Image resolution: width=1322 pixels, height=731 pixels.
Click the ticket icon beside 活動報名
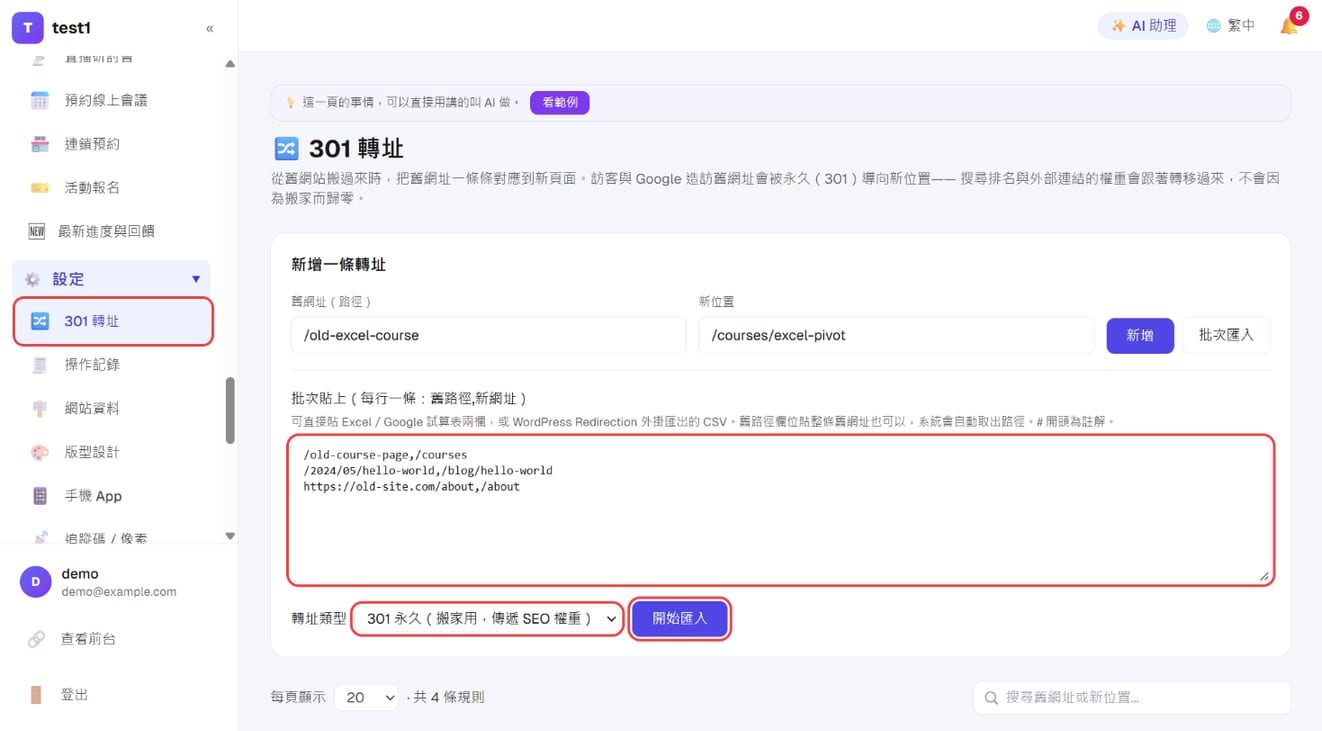pos(39,188)
